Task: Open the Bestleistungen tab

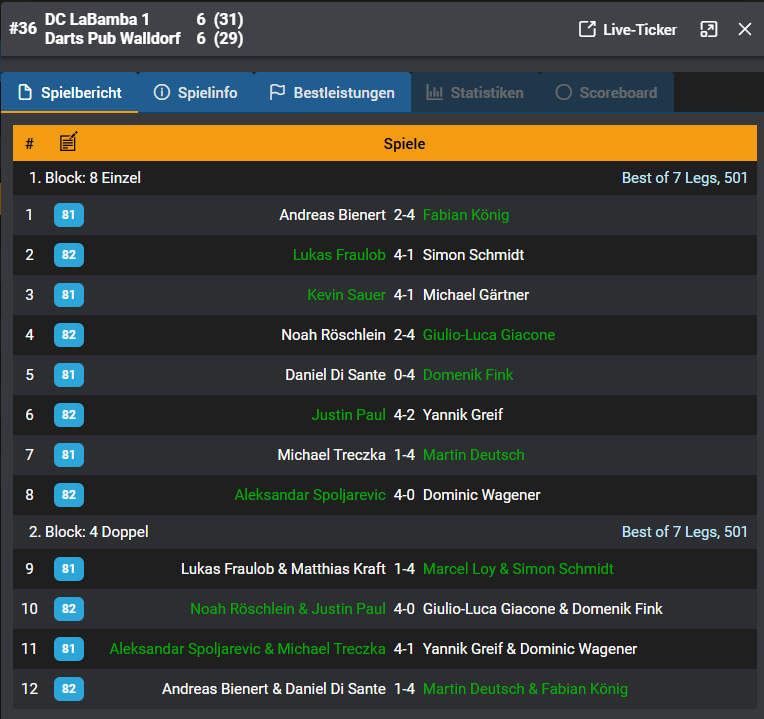Action: [x=332, y=93]
